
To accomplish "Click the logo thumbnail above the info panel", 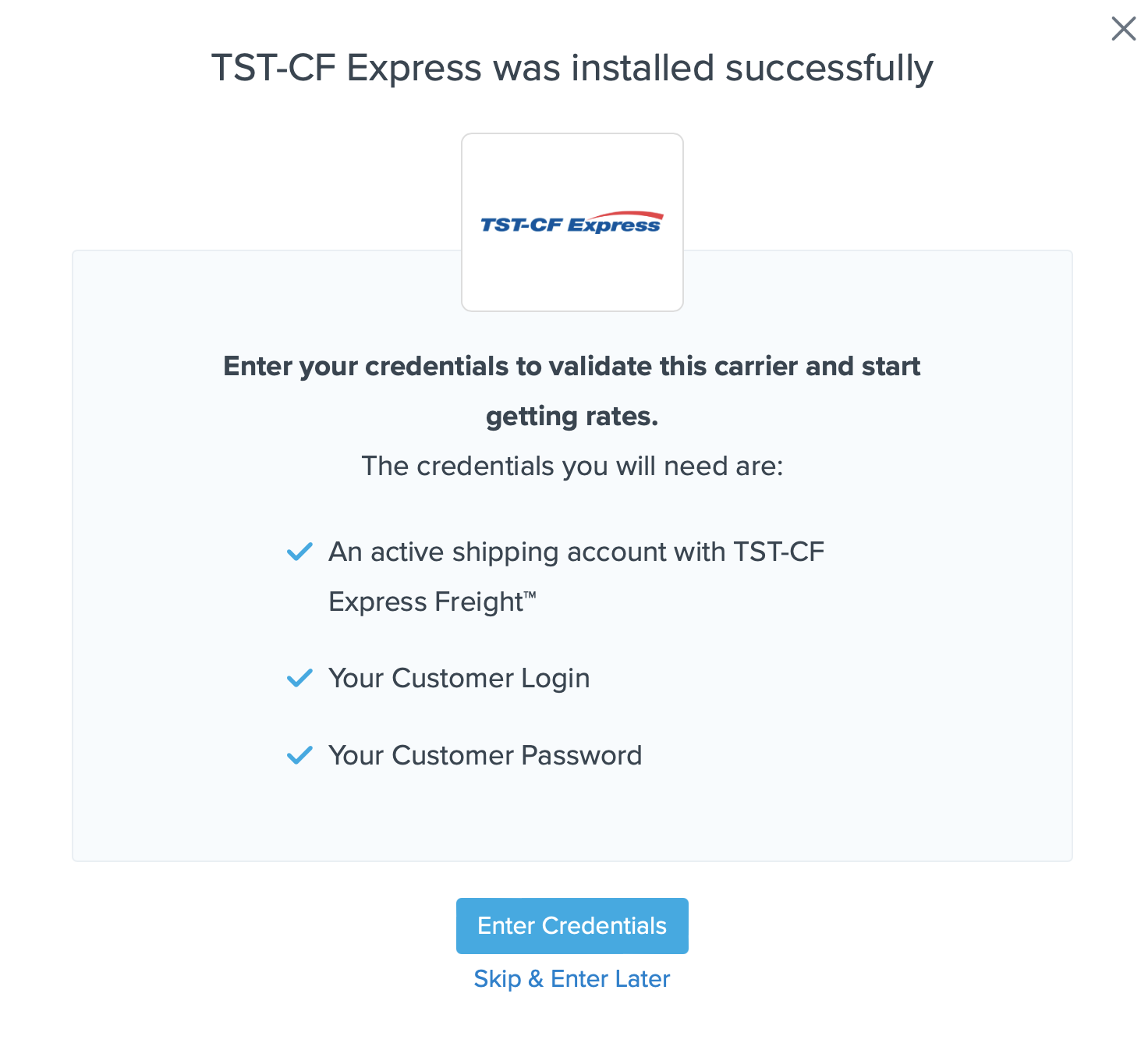I will [x=572, y=222].
